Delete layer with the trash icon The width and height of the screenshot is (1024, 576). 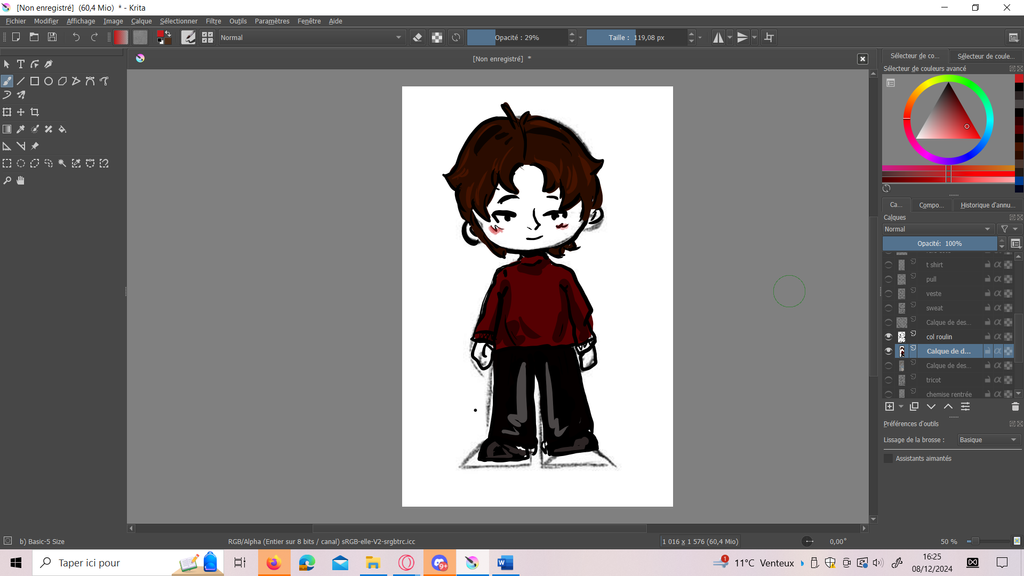(x=1015, y=407)
